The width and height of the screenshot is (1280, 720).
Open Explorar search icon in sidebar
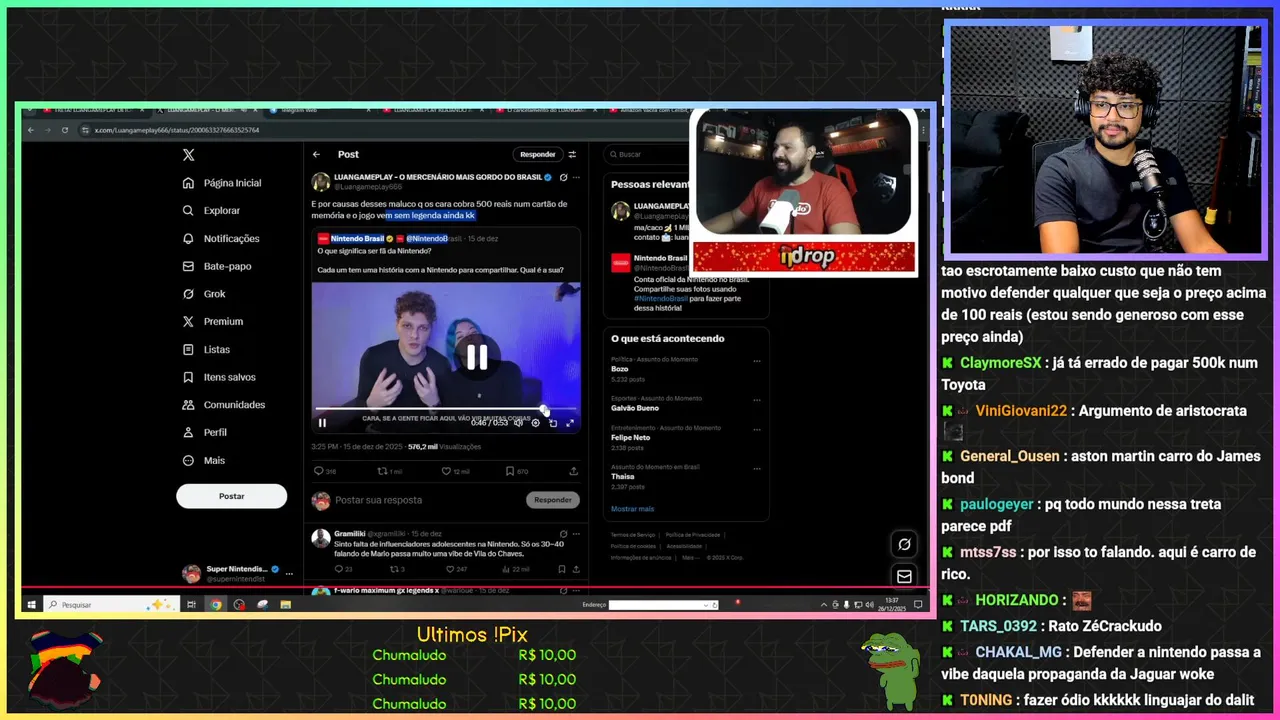(x=188, y=211)
